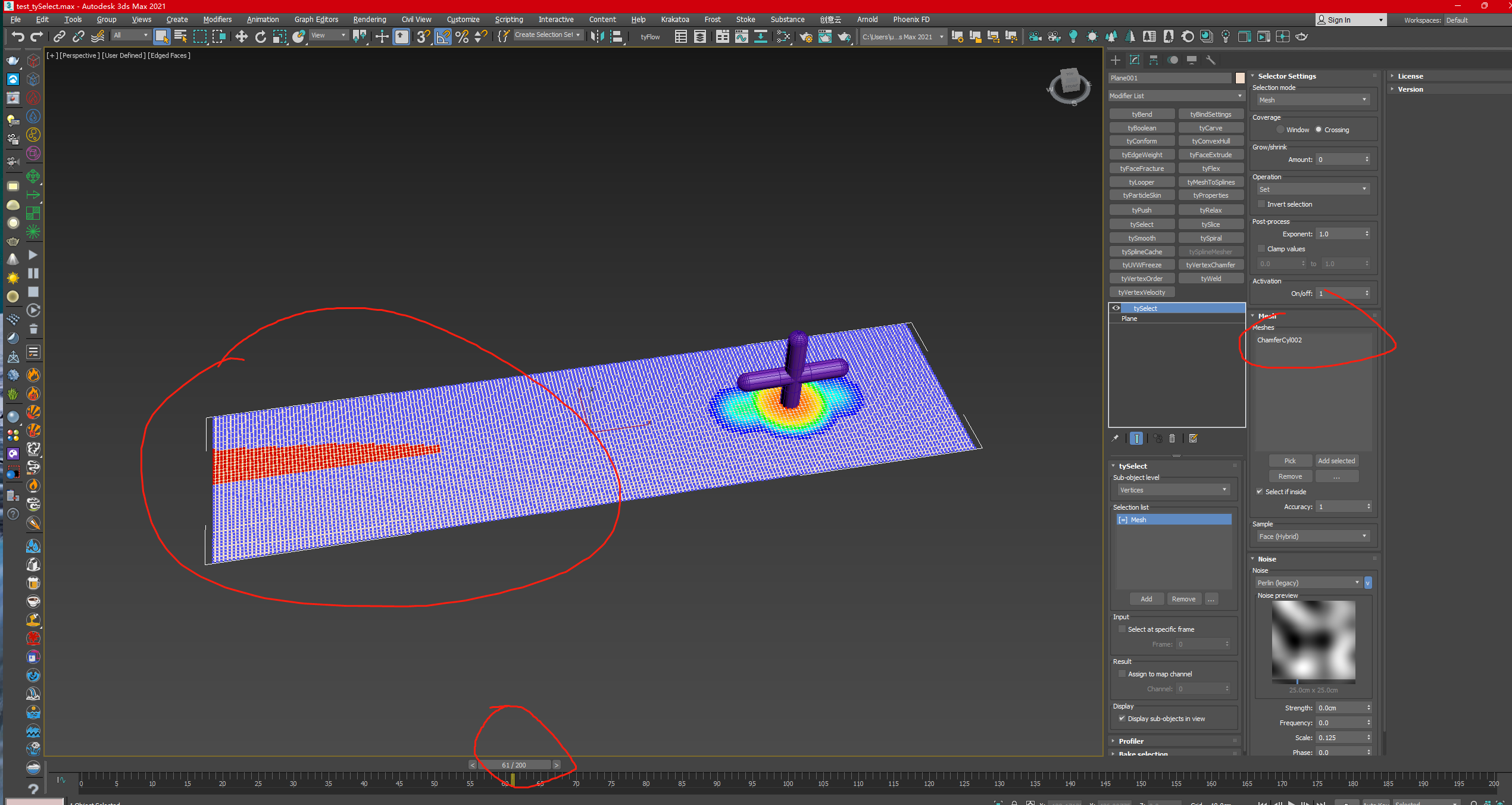The height and width of the screenshot is (805, 1512).
Task: Click the tyVertexVelocity modifier button
Action: (x=1142, y=292)
